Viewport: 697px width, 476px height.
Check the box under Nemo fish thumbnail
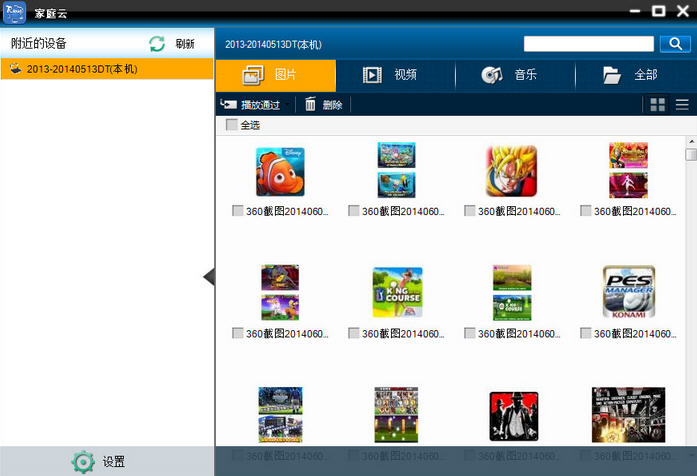(x=238, y=211)
